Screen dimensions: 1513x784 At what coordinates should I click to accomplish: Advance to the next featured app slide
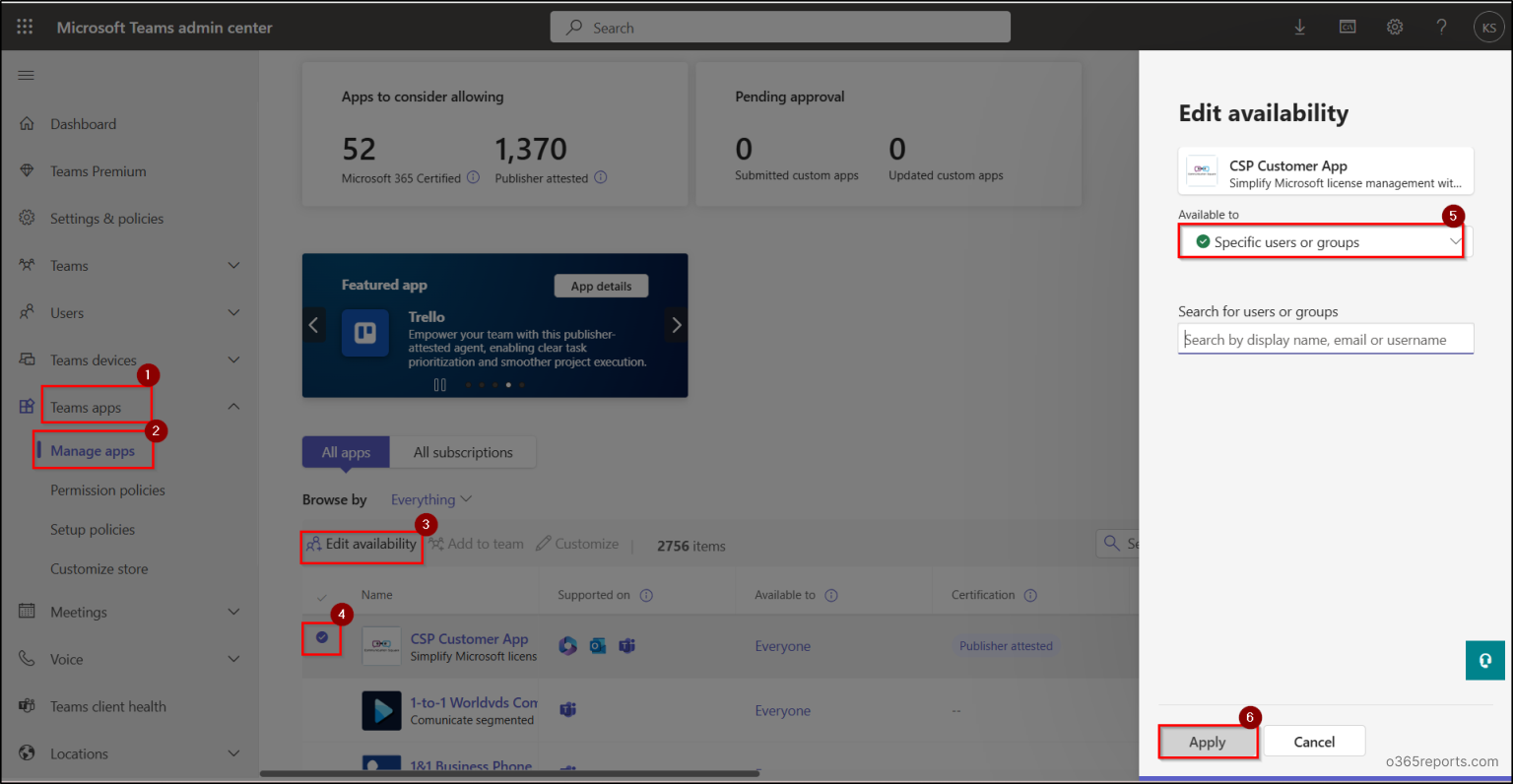click(677, 325)
